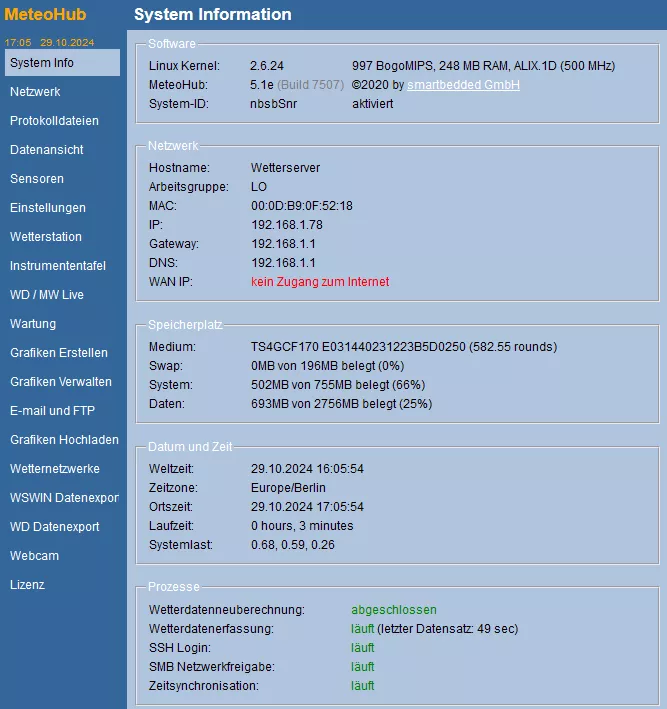Open Datenansicht in the sidebar

(47, 150)
